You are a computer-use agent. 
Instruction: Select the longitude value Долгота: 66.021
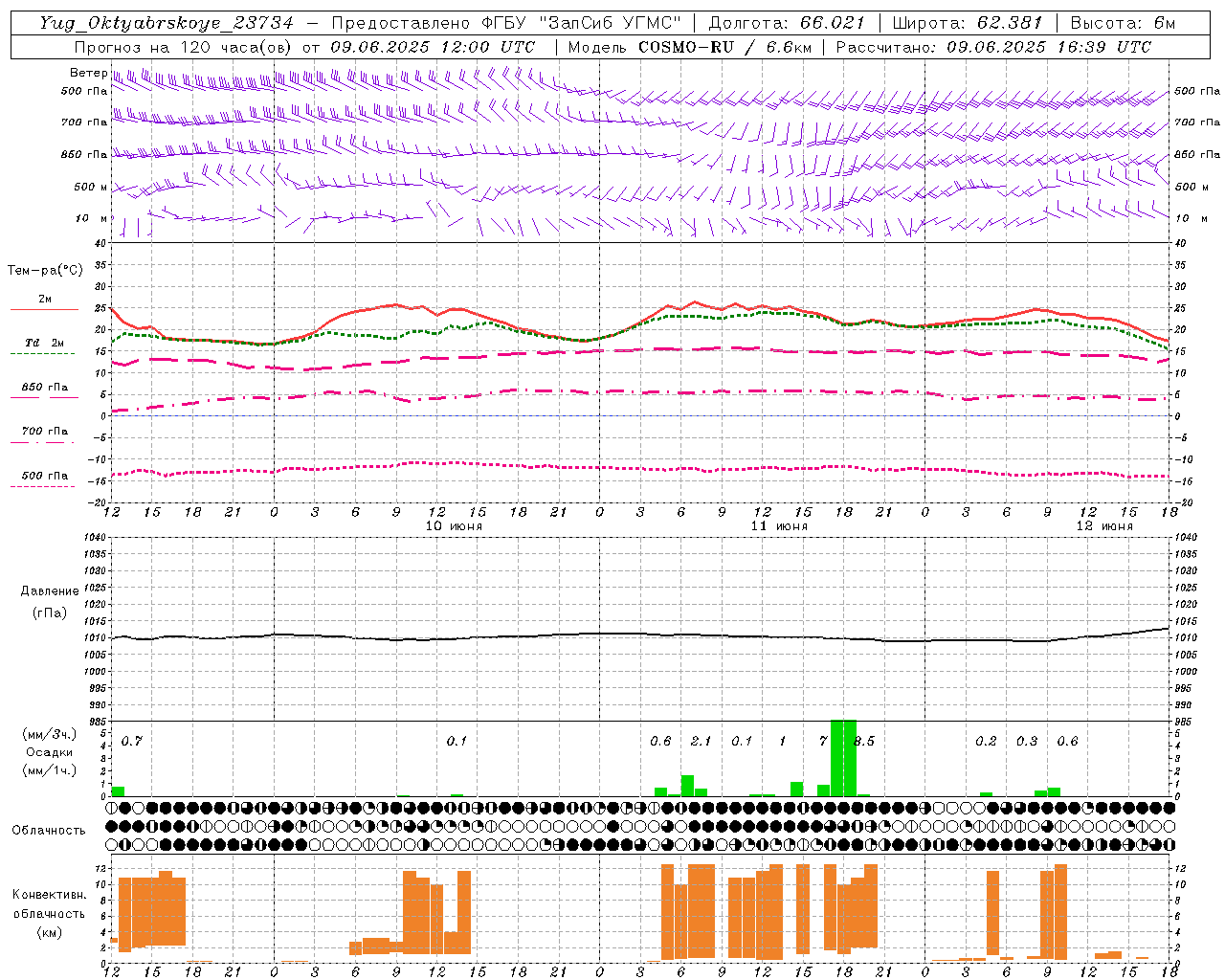[x=787, y=23]
